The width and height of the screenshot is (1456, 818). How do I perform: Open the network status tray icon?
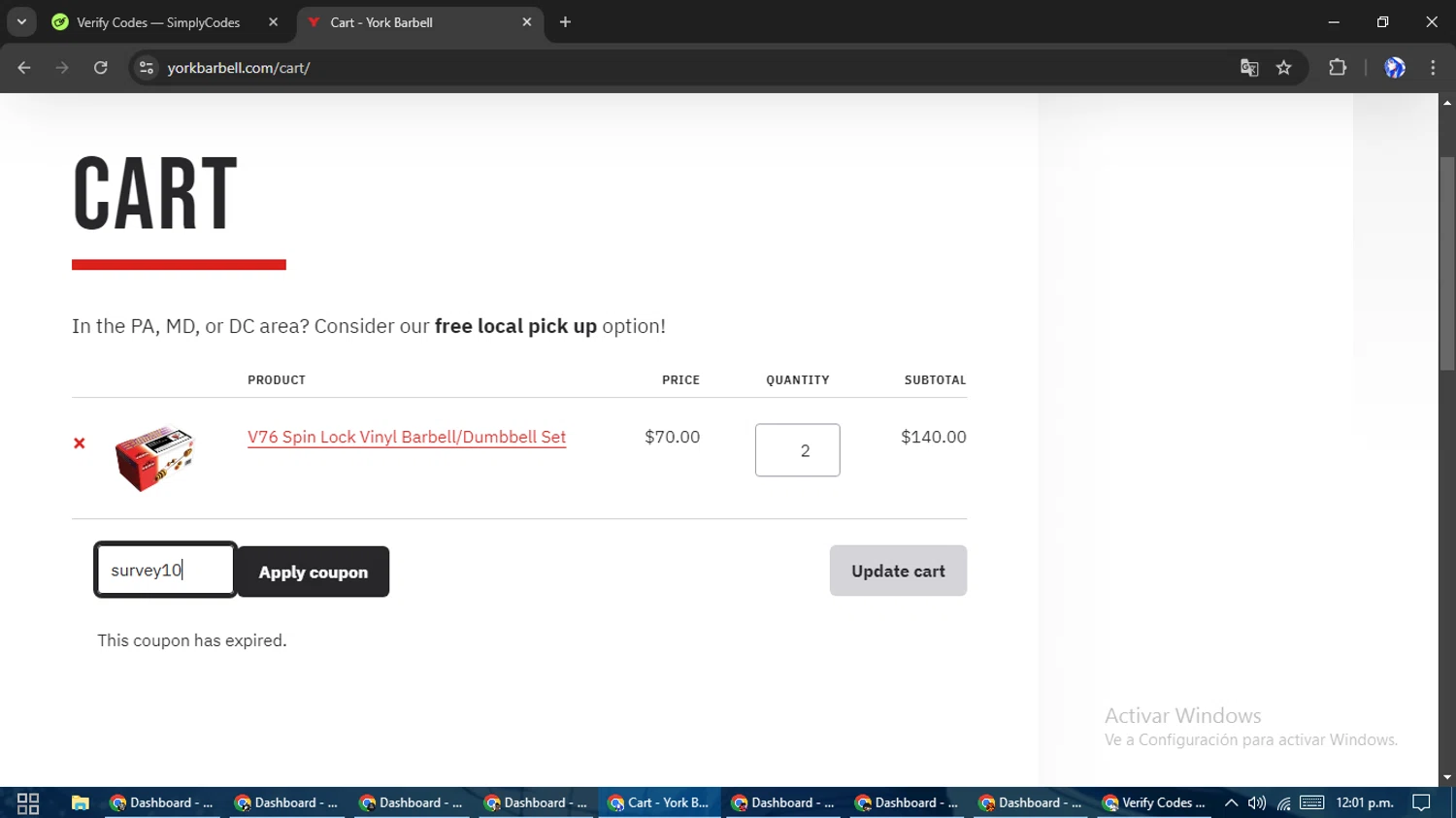click(1284, 802)
